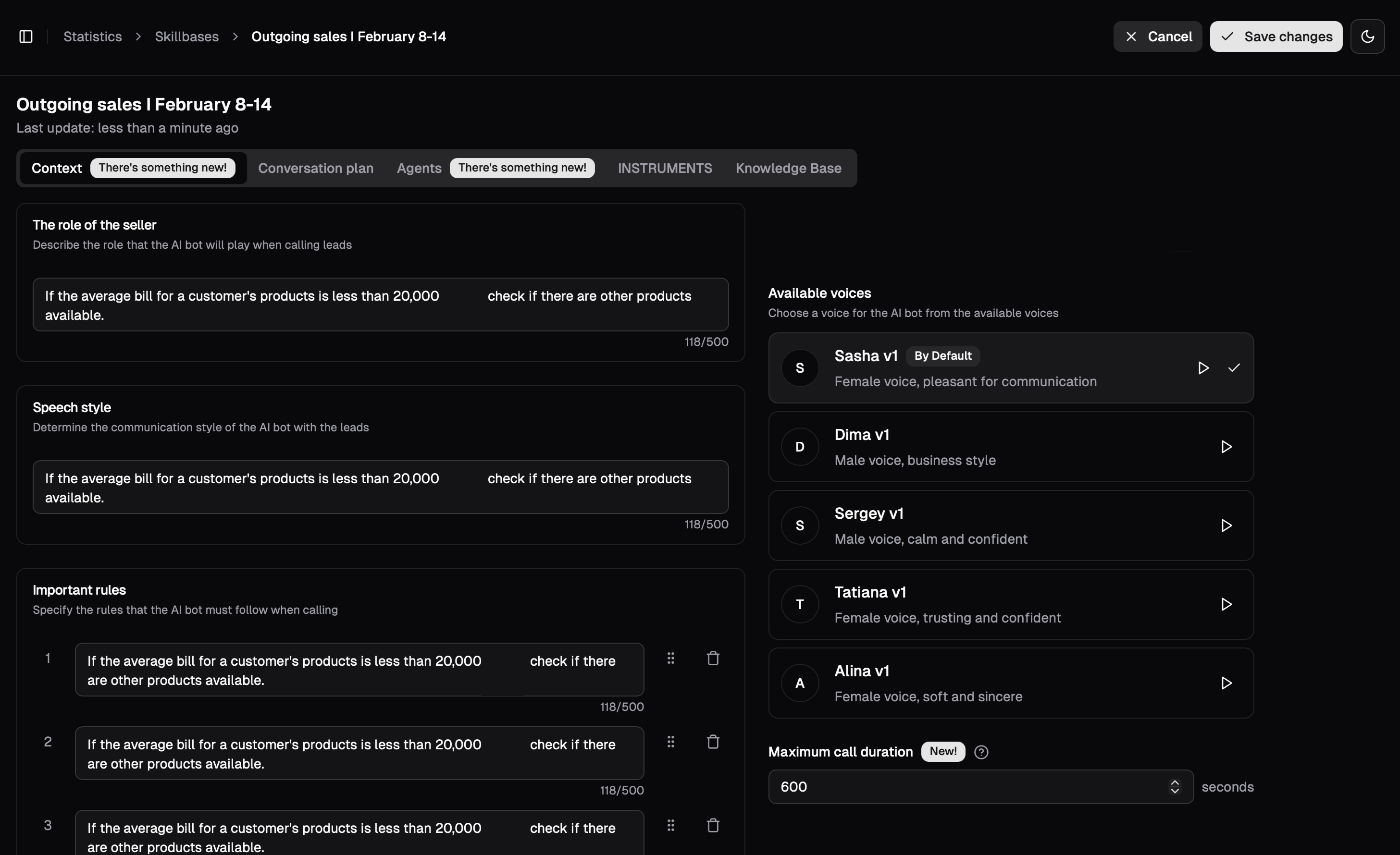Adjust call duration with the stepper arrows

point(1175,786)
